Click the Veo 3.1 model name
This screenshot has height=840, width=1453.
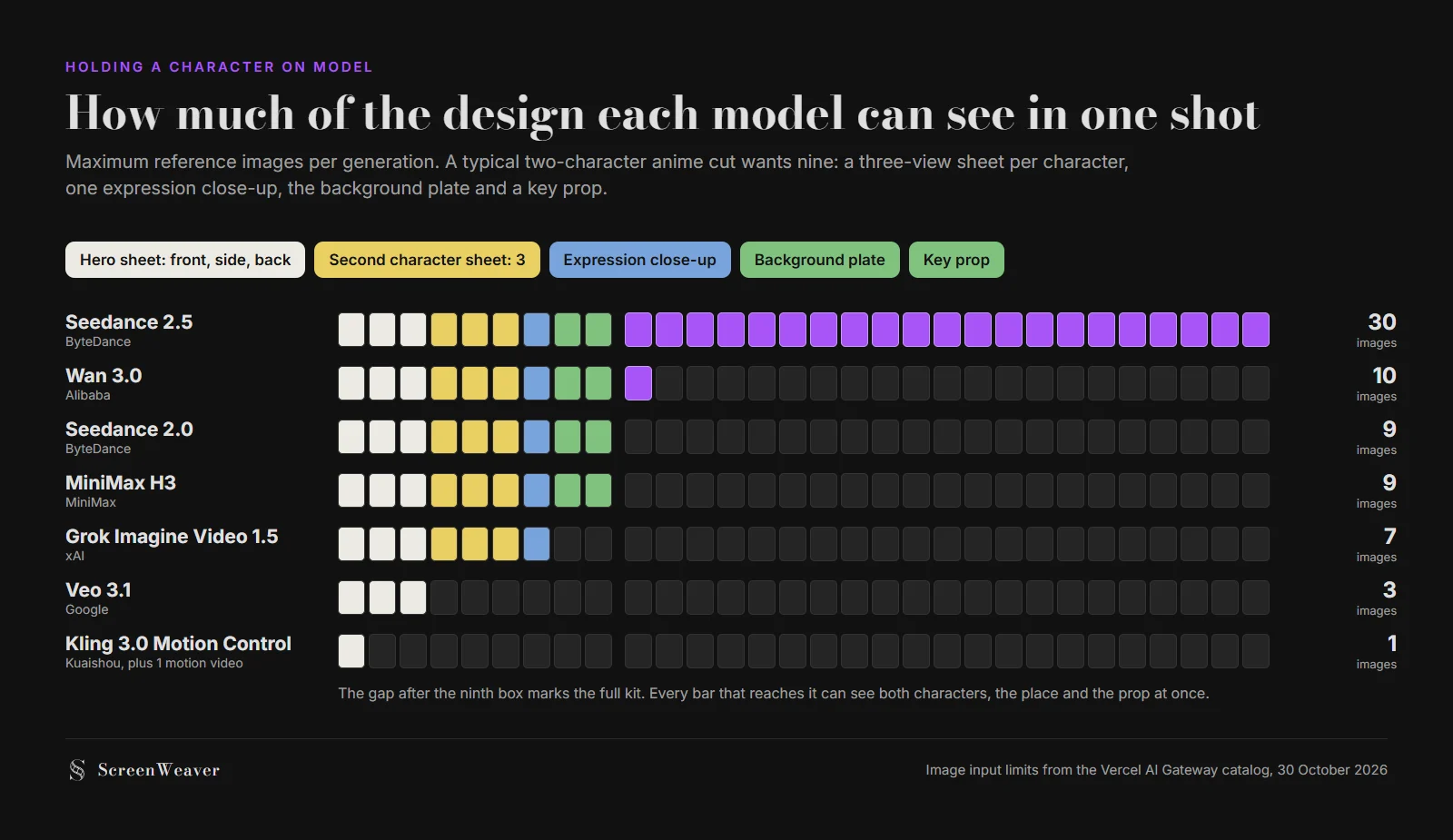pyautogui.click(x=98, y=590)
